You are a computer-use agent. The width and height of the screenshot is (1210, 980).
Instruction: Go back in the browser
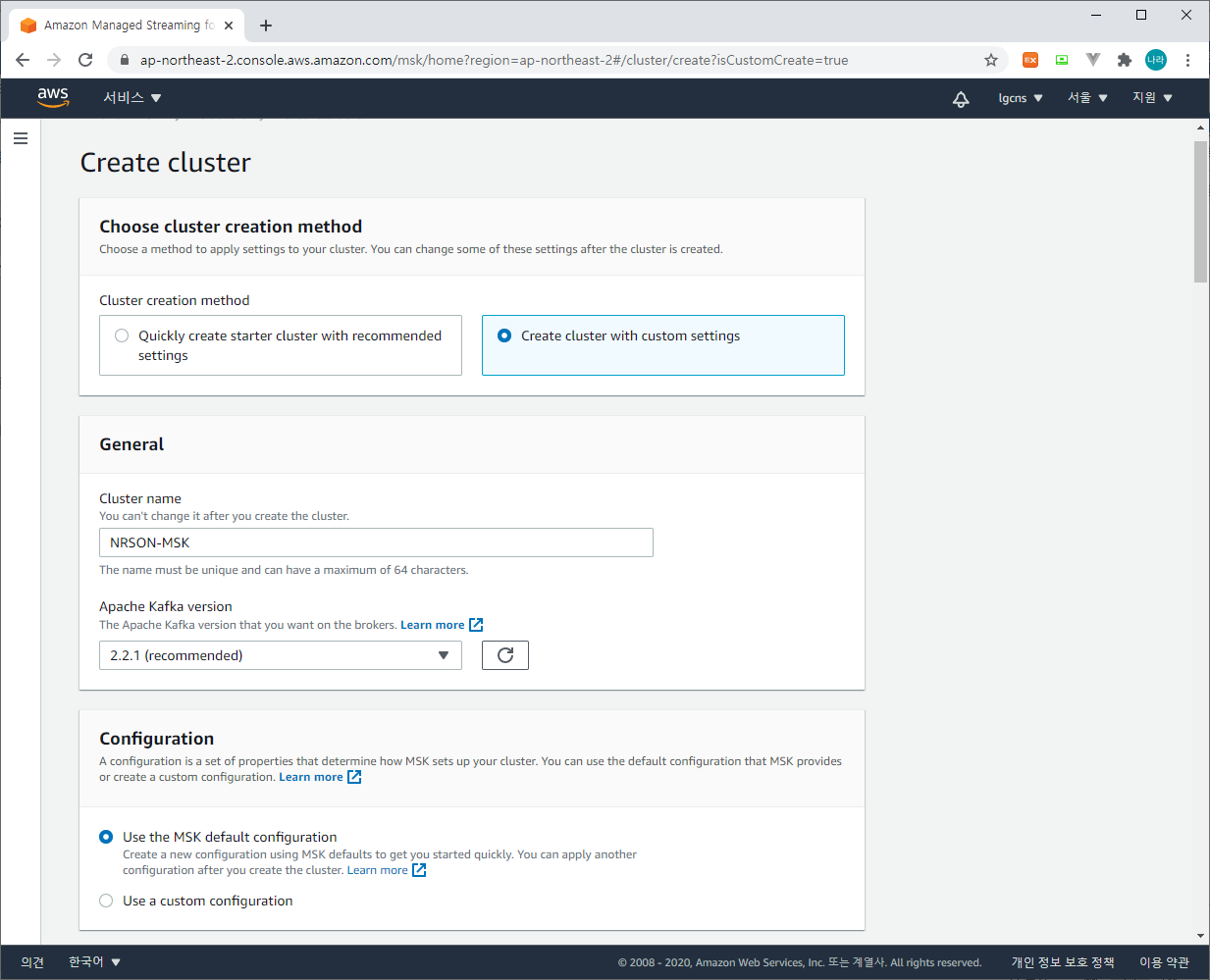pos(23,60)
